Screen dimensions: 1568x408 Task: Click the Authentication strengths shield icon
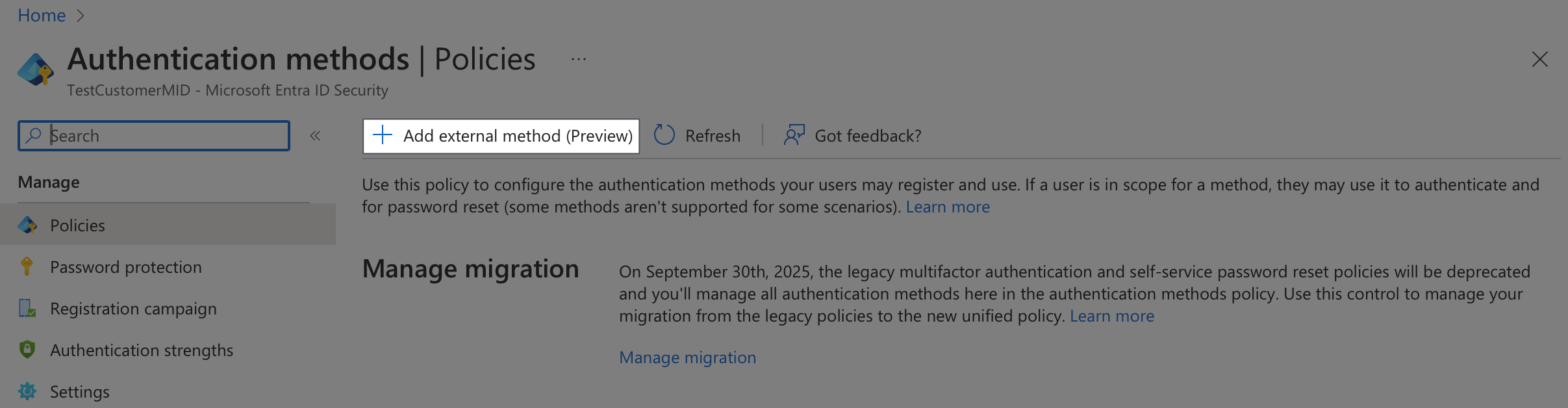pos(27,350)
